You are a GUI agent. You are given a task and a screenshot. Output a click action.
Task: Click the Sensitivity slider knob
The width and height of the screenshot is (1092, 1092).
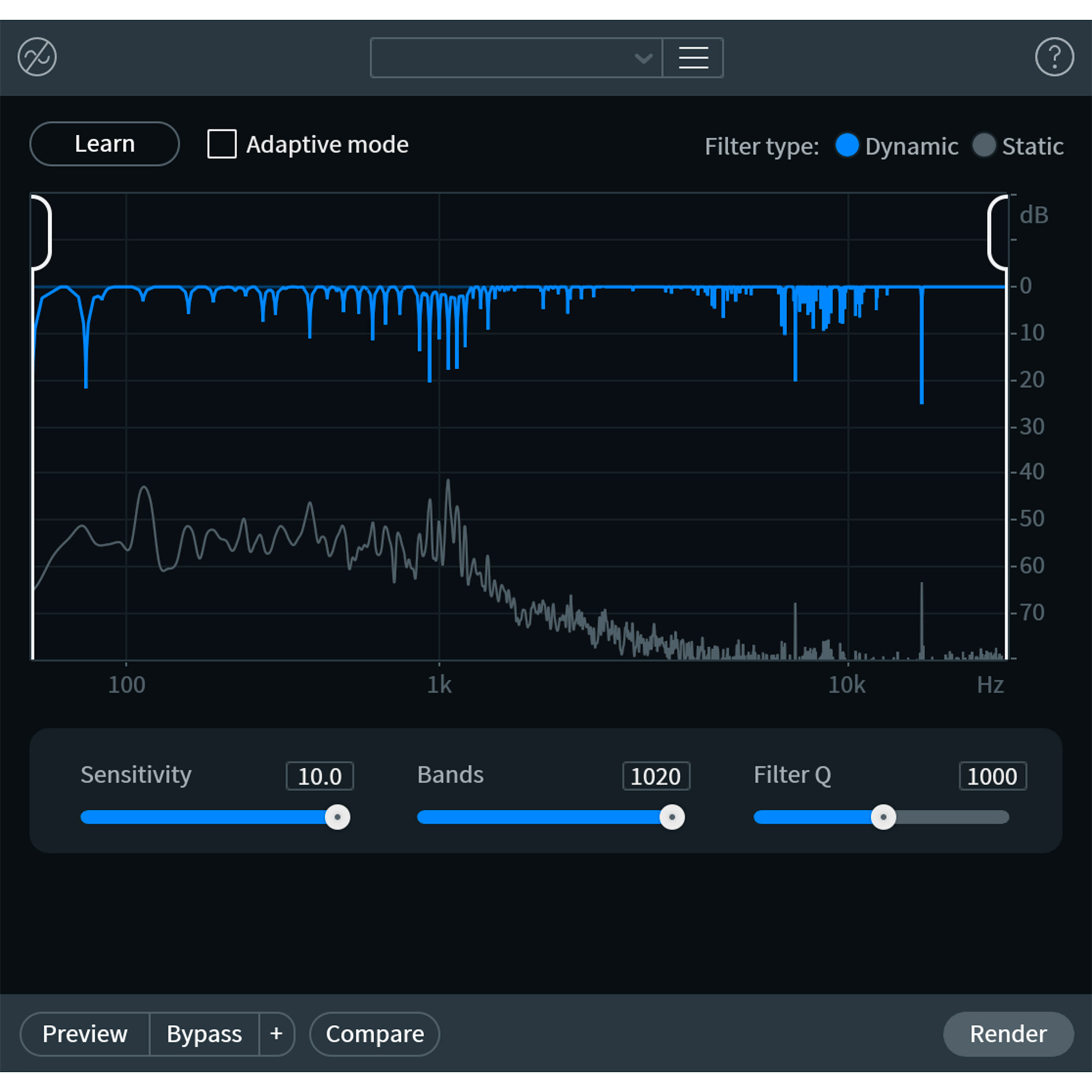pos(337,817)
